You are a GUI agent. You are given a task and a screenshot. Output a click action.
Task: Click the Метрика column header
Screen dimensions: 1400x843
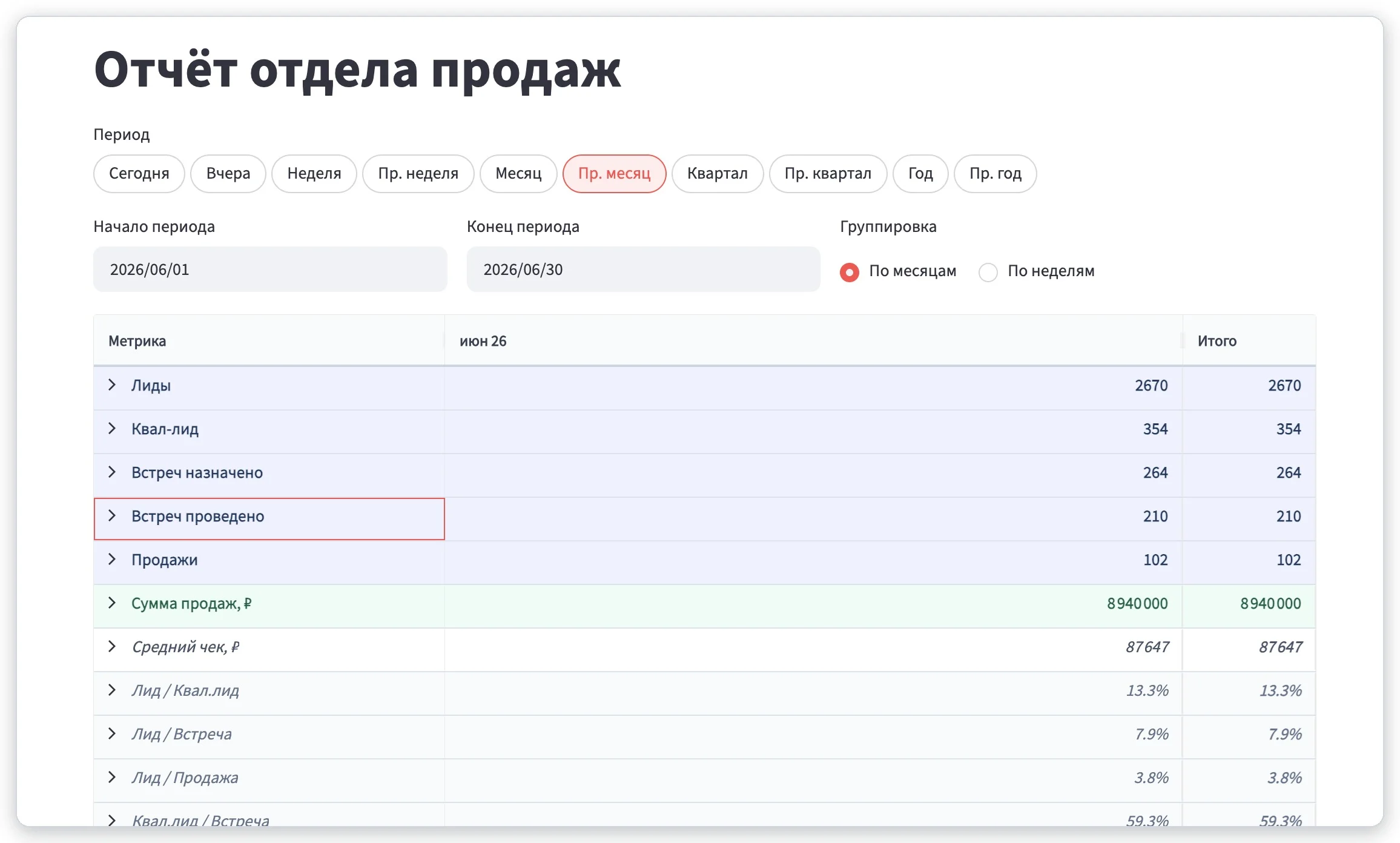click(269, 341)
